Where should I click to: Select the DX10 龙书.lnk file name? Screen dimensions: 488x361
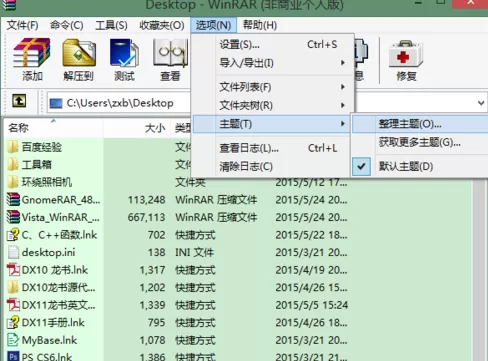pos(55,270)
